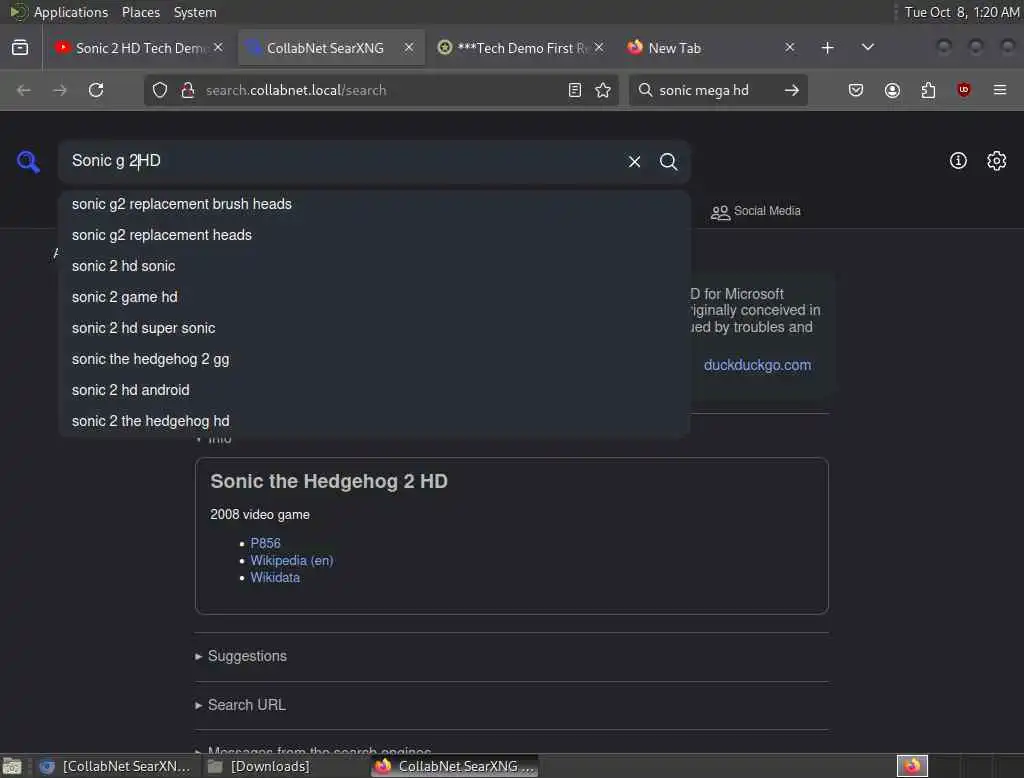Open the Pocket save button
The width and height of the screenshot is (1024, 778).
click(856, 90)
